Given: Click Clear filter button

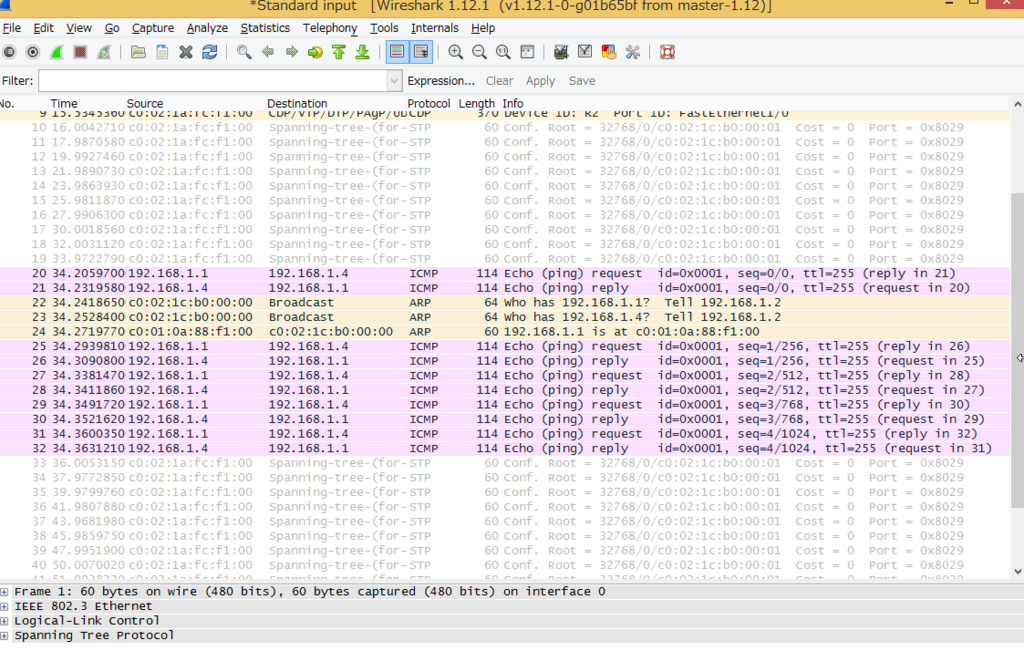Looking at the screenshot, I should coord(499,81).
